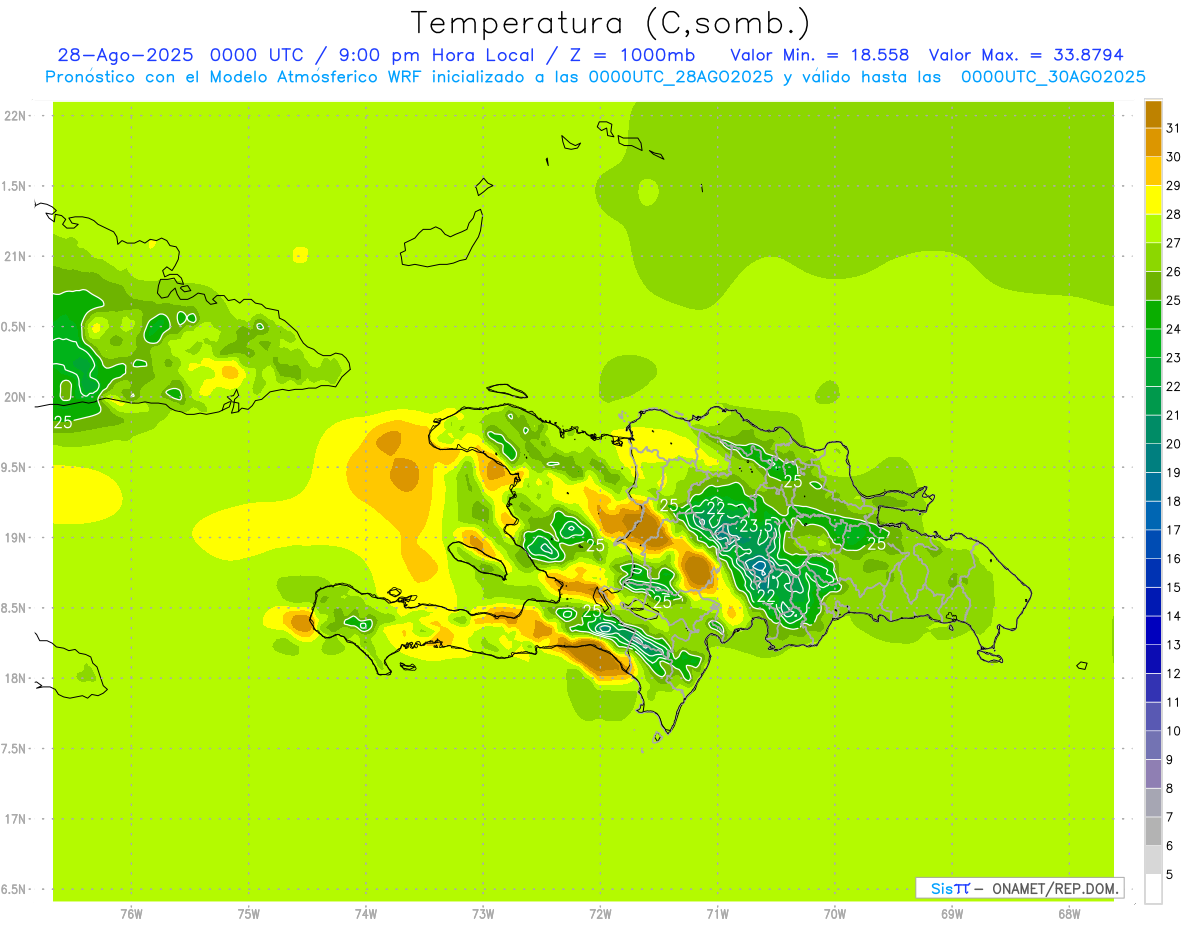Click the legend label "28"
The height and width of the screenshot is (927, 1200).
pyautogui.click(x=1174, y=214)
